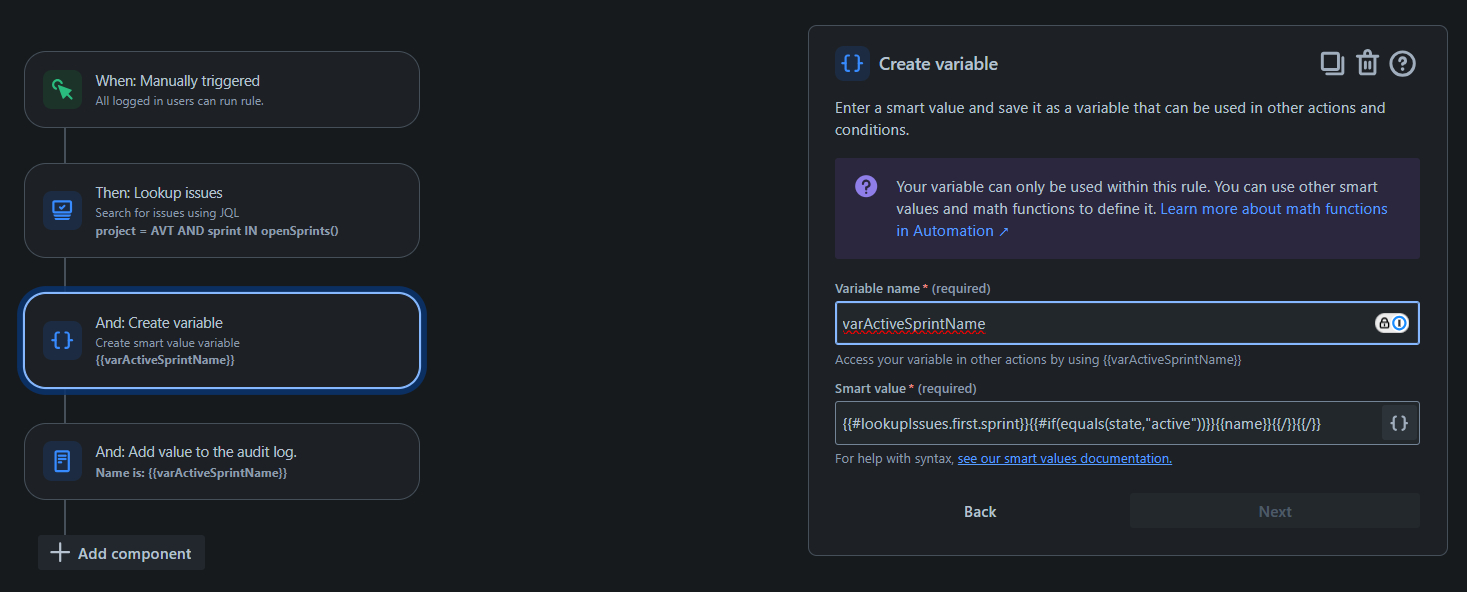
Task: Open help for Create variable
Action: pyautogui.click(x=1401, y=62)
